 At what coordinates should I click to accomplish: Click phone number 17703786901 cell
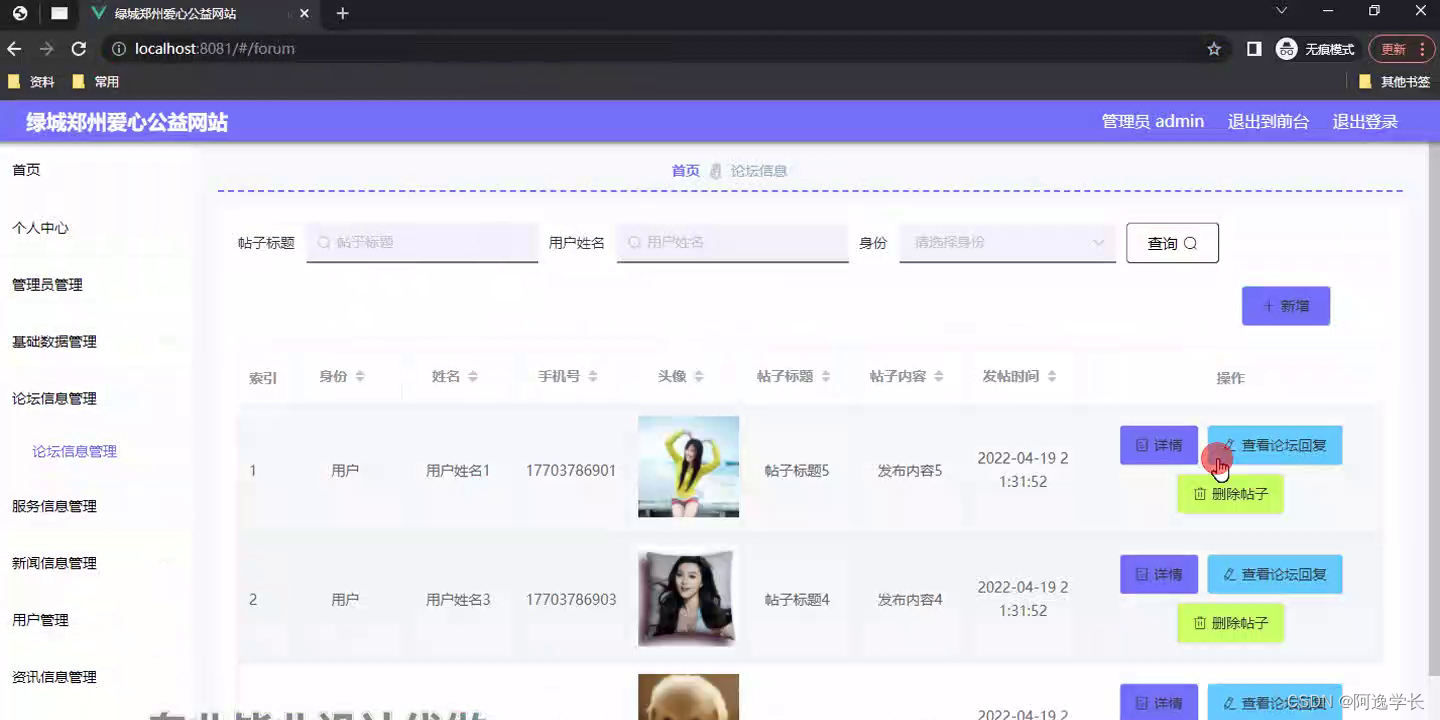pyautogui.click(x=571, y=471)
